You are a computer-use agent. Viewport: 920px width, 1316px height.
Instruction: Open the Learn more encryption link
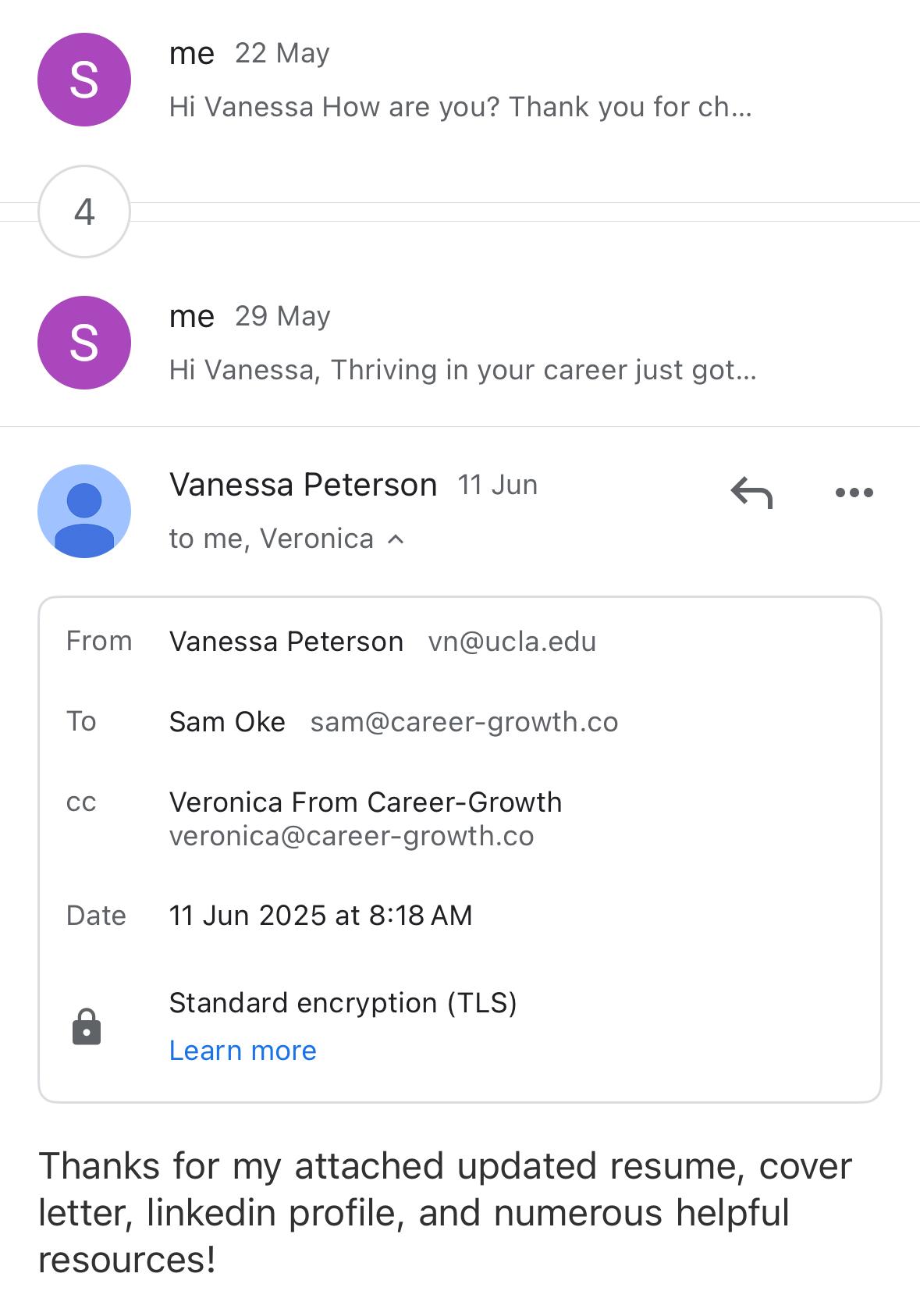[243, 1051]
